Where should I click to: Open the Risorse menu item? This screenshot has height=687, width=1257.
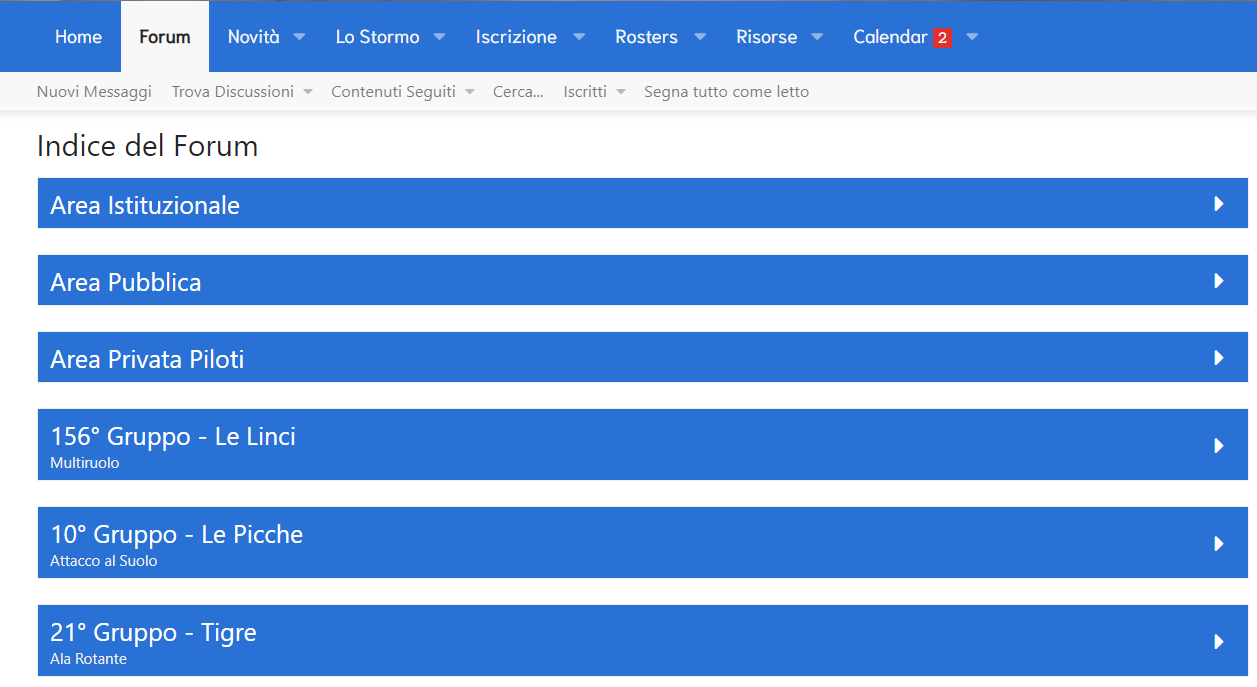(766, 37)
